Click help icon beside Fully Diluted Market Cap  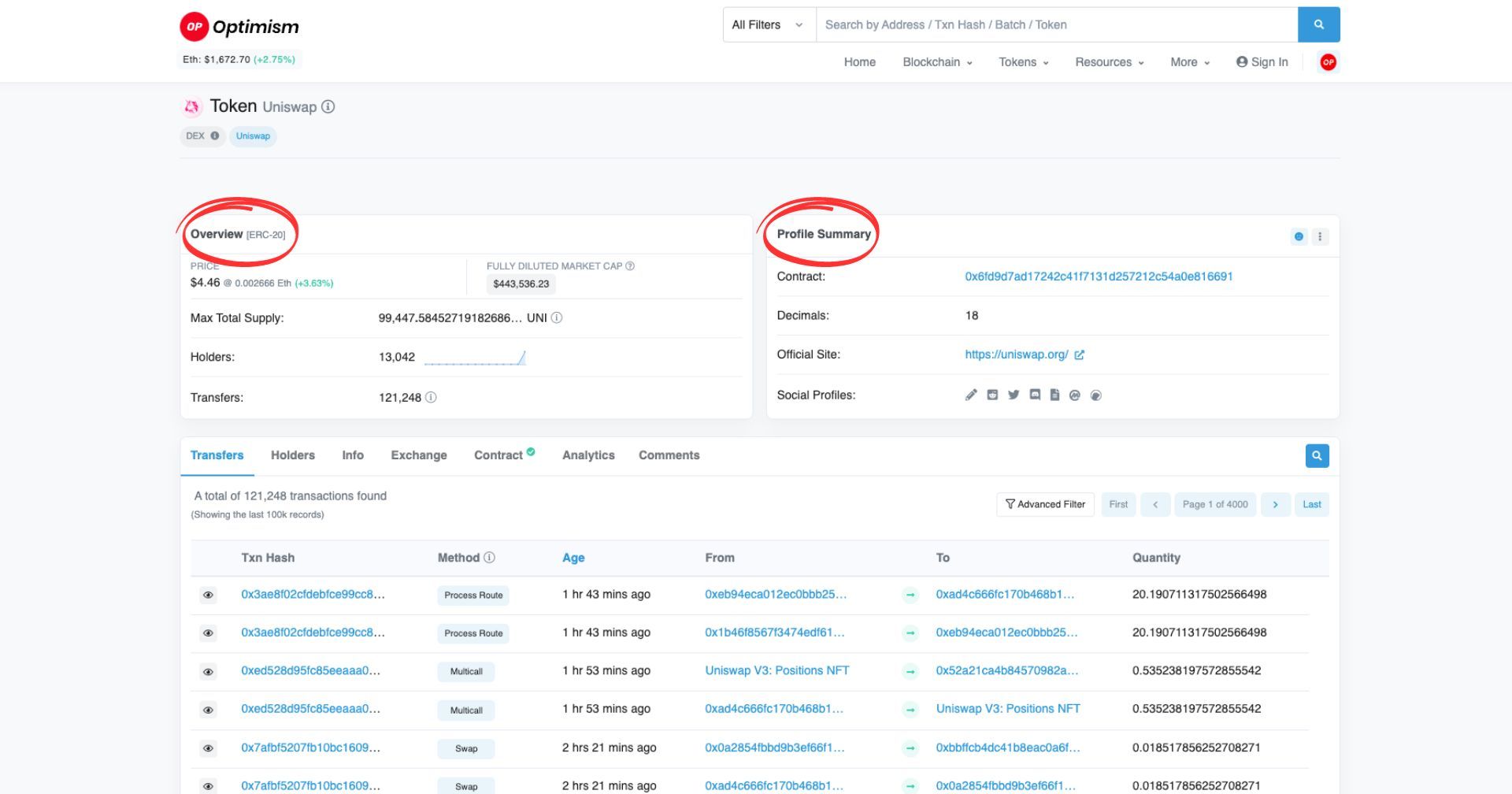coord(630,266)
